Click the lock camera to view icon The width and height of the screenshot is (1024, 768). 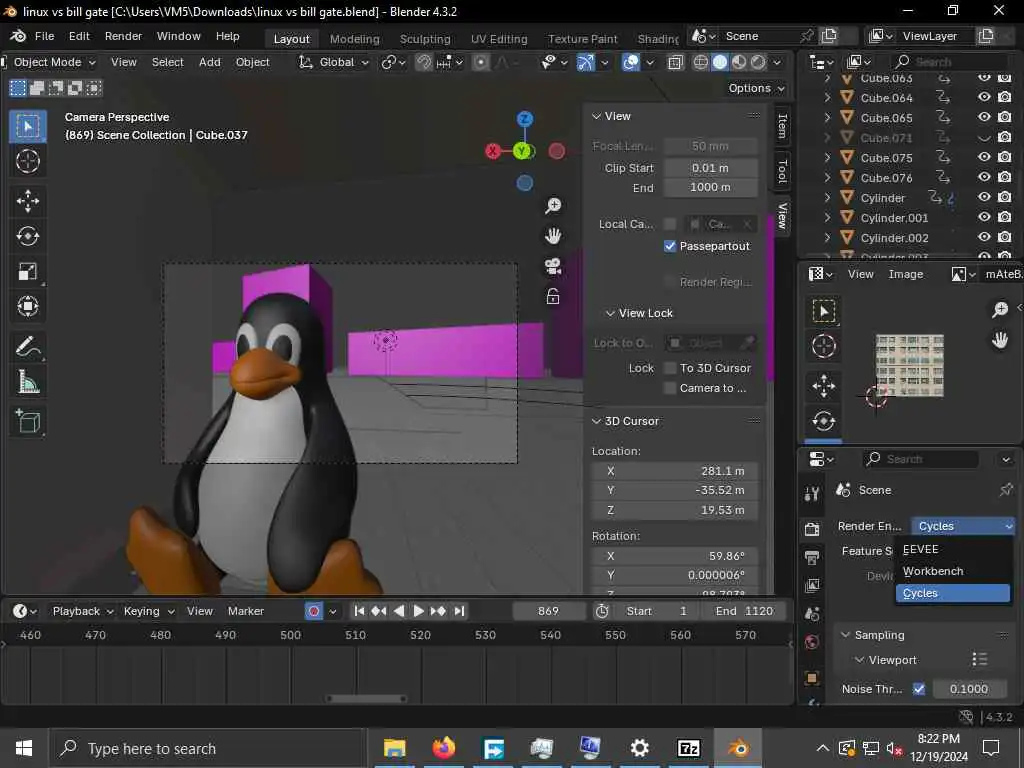pos(553,297)
